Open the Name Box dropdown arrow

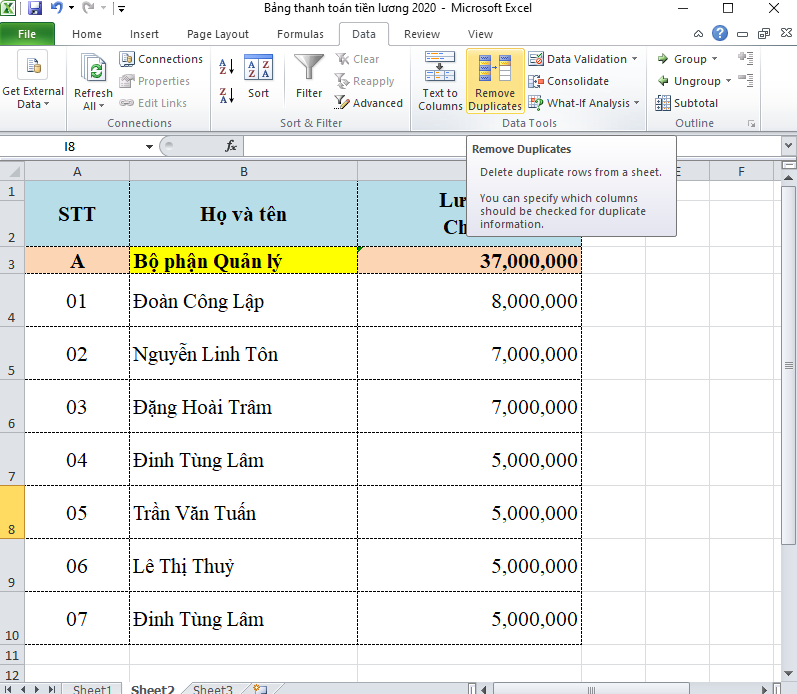(149, 146)
